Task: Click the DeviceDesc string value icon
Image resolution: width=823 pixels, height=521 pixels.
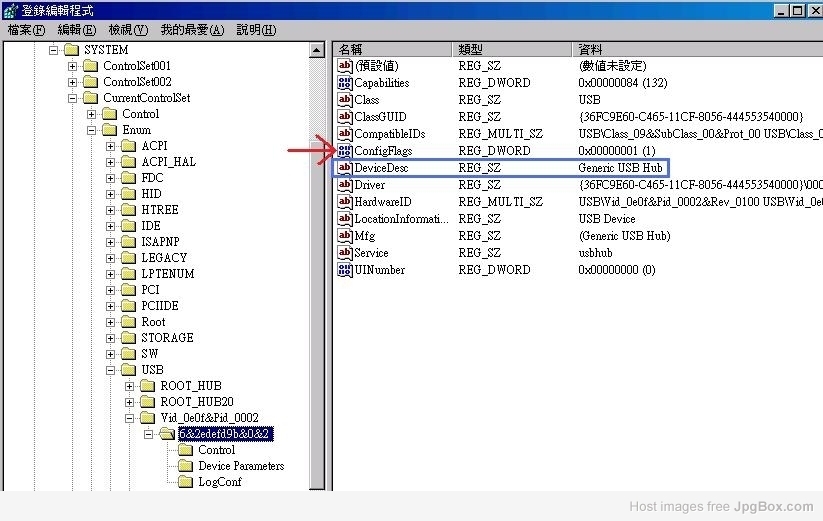Action: (x=345, y=168)
